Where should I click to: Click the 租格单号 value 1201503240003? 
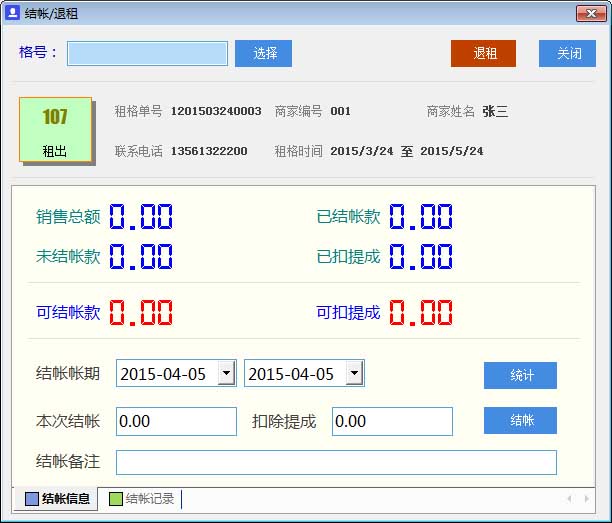(216, 111)
